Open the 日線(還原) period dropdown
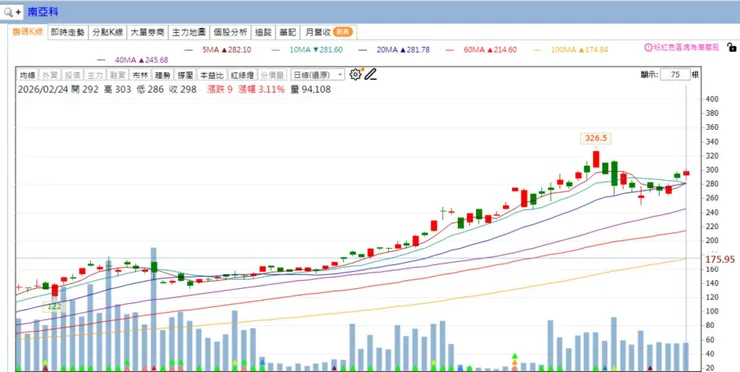 318,75
